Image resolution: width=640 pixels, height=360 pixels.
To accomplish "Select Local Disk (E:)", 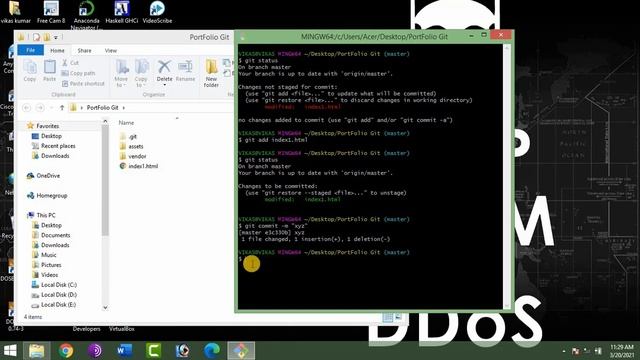I will click(54, 304).
